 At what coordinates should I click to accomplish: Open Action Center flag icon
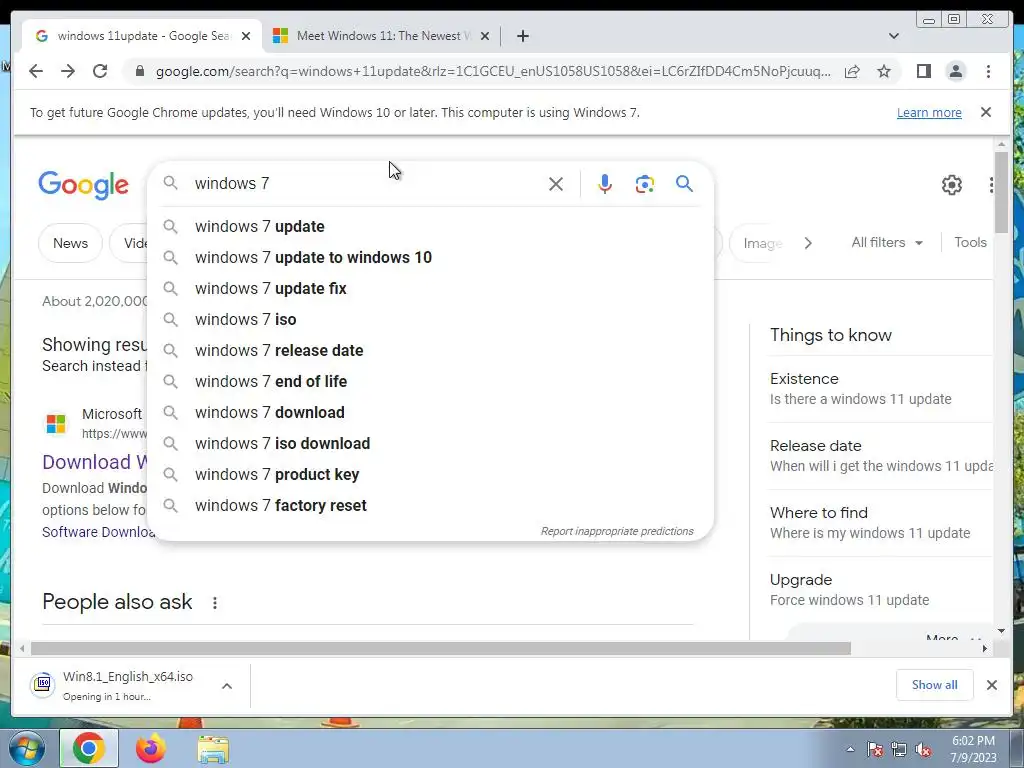(875, 750)
